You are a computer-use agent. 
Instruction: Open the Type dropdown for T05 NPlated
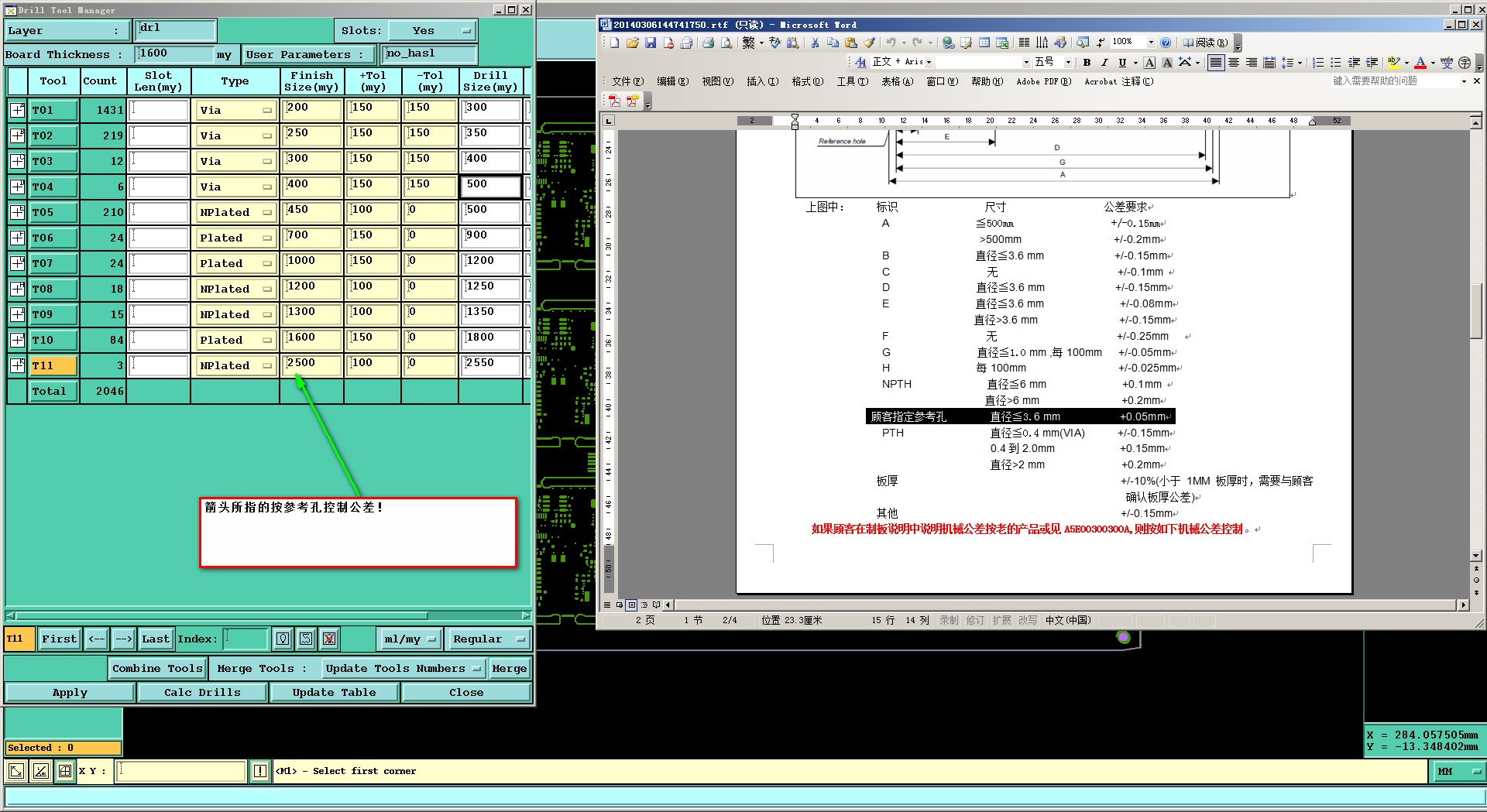pyautogui.click(x=235, y=212)
